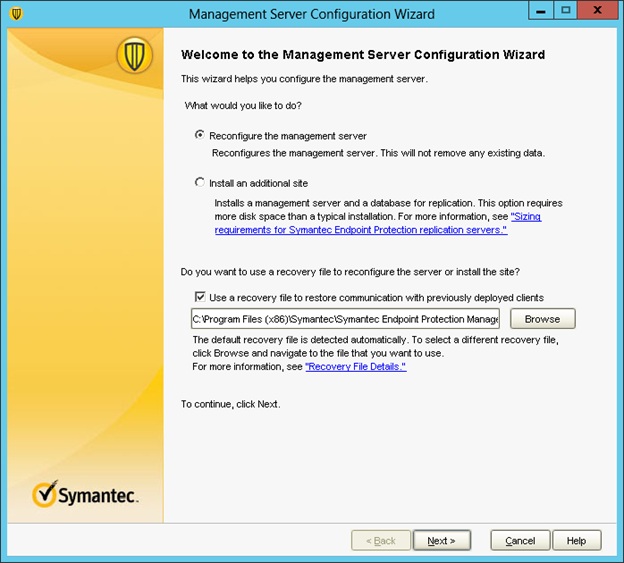624x563 pixels.
Task: Select Install an additional site option
Action: pyautogui.click(x=201, y=183)
